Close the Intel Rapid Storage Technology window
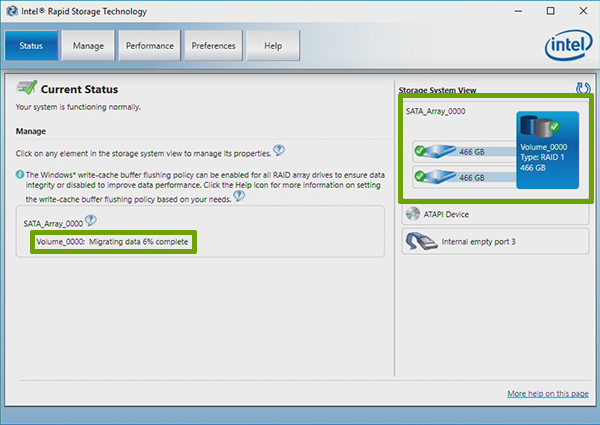Screen dimensions: 600x425 [x=583, y=11]
